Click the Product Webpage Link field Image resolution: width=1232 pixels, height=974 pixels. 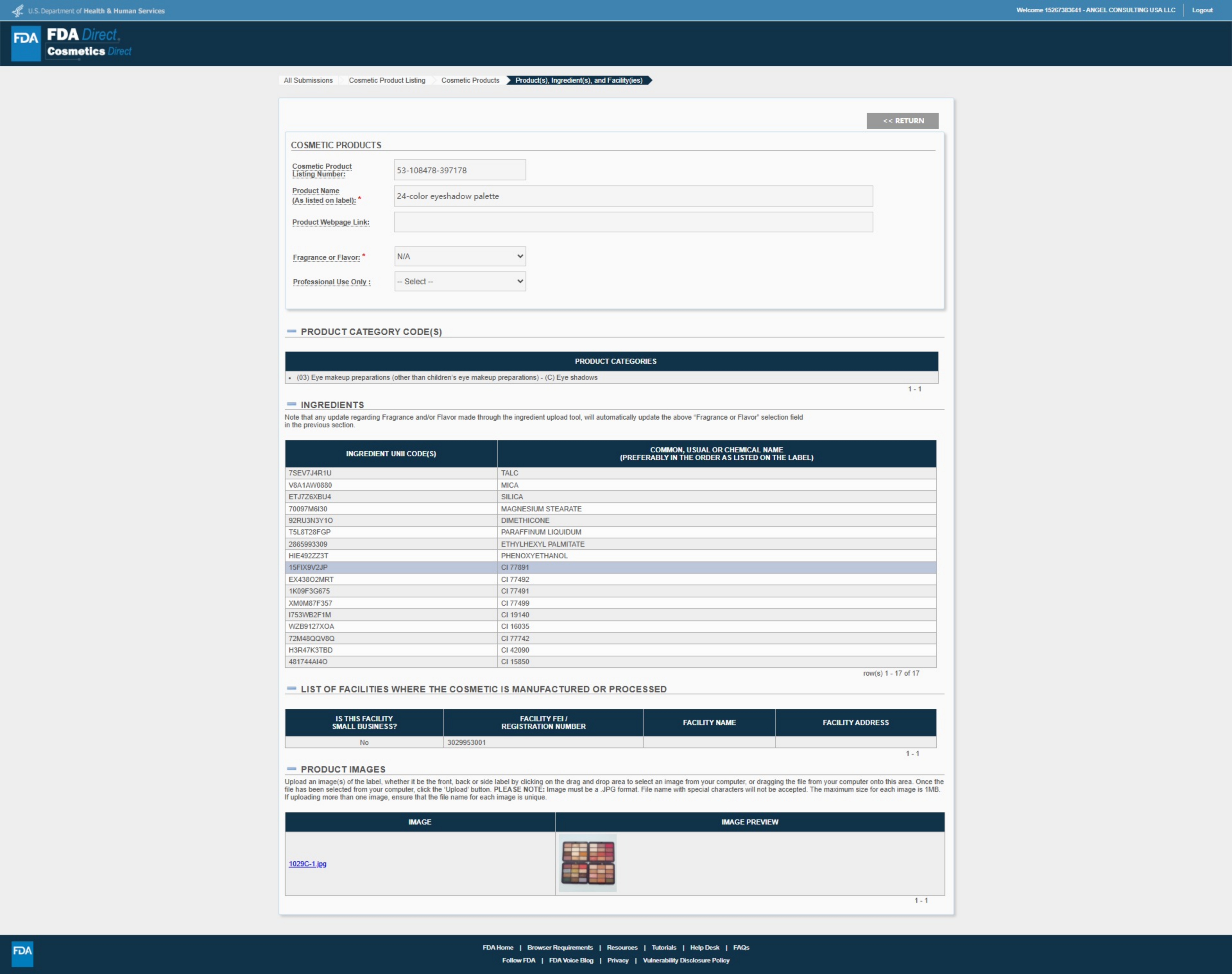[x=633, y=222]
